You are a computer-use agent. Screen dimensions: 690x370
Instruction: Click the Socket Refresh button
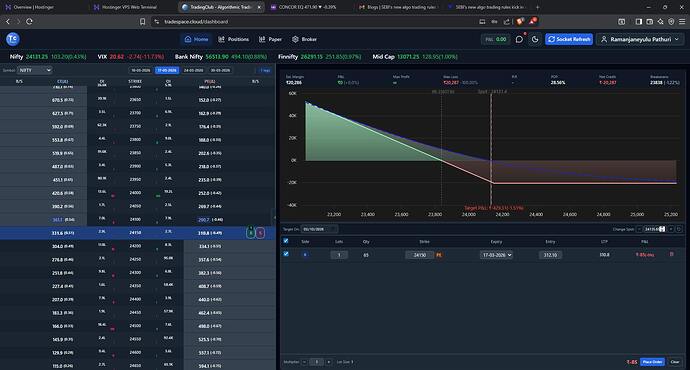tap(569, 39)
